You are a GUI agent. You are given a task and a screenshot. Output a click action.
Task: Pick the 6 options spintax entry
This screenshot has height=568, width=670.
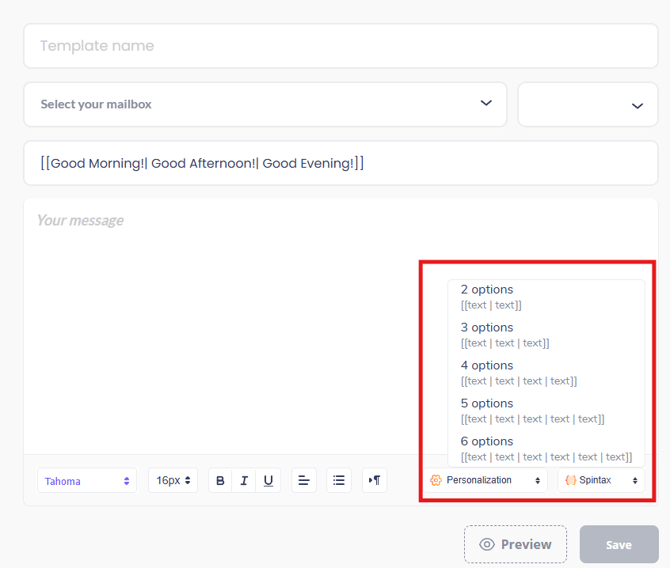click(546, 448)
